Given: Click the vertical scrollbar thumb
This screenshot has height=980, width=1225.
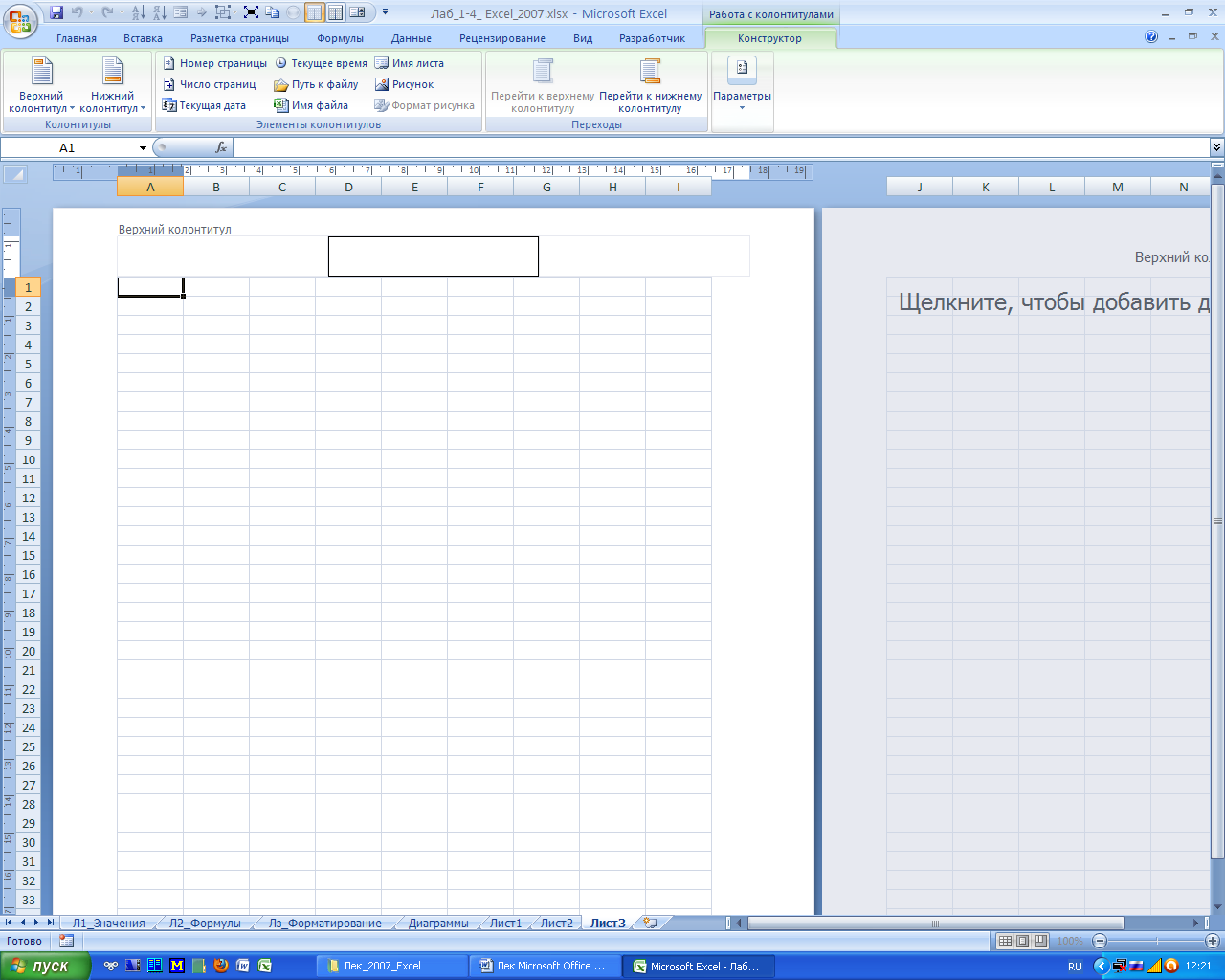Looking at the screenshot, I should pyautogui.click(x=1217, y=522).
